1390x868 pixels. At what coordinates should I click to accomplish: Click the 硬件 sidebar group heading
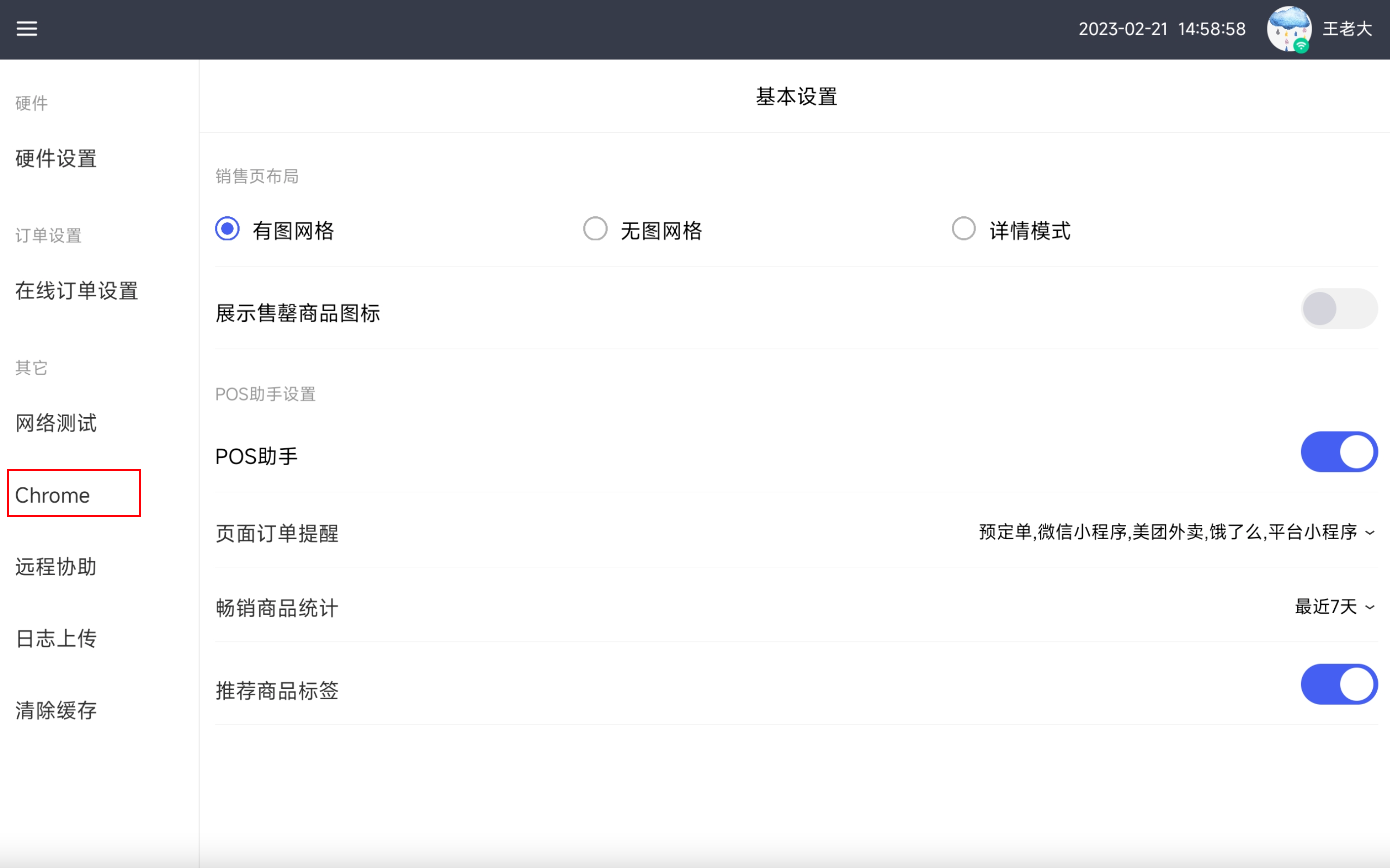[32, 103]
